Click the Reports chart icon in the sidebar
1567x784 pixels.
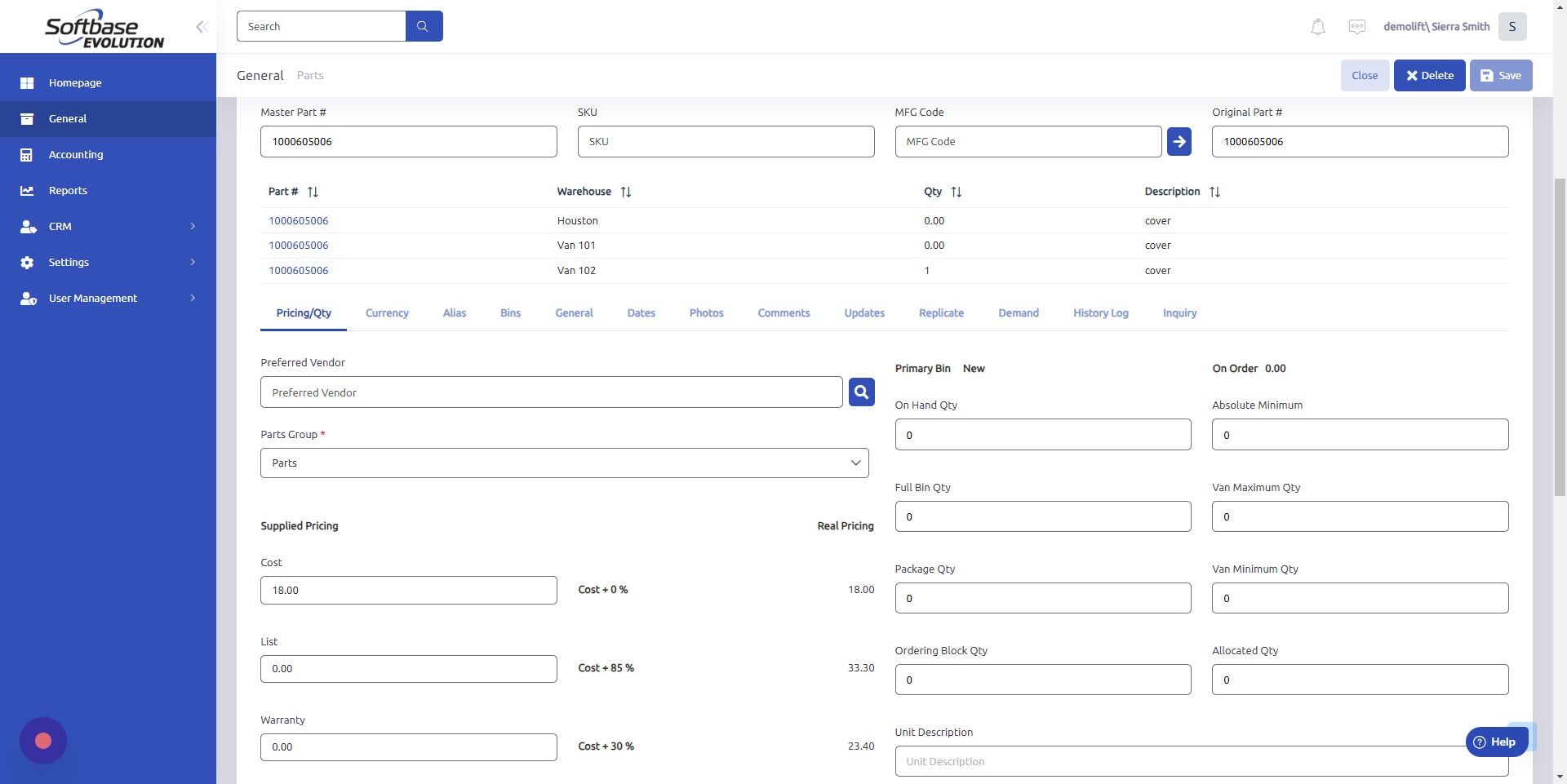(27, 190)
